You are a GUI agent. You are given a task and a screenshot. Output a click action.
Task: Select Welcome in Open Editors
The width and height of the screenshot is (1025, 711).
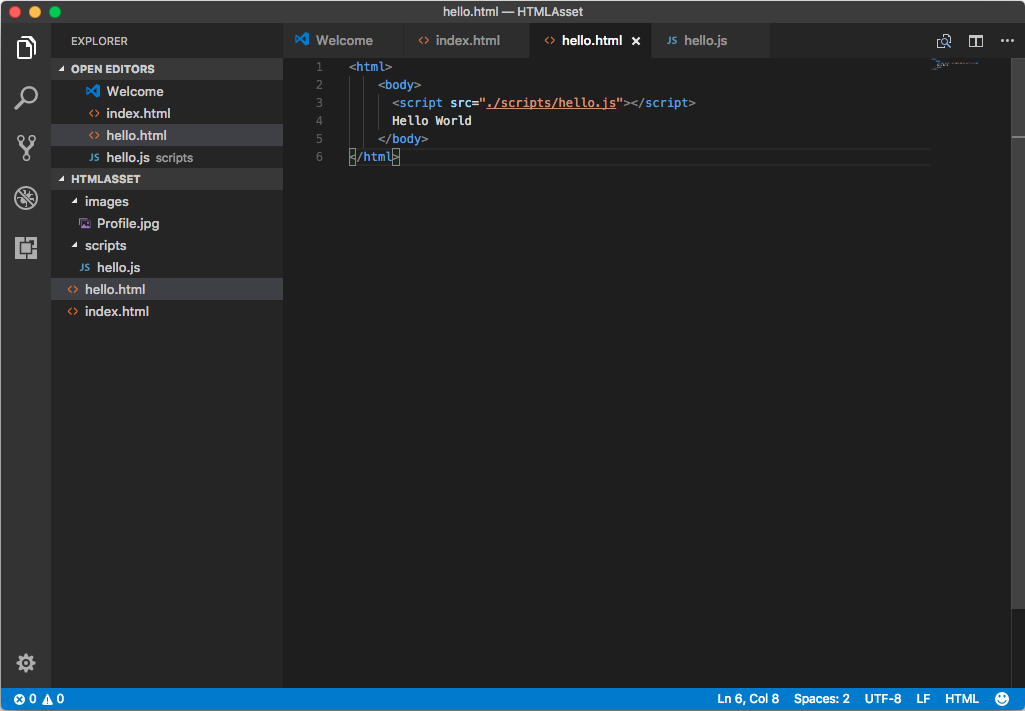pos(167,91)
